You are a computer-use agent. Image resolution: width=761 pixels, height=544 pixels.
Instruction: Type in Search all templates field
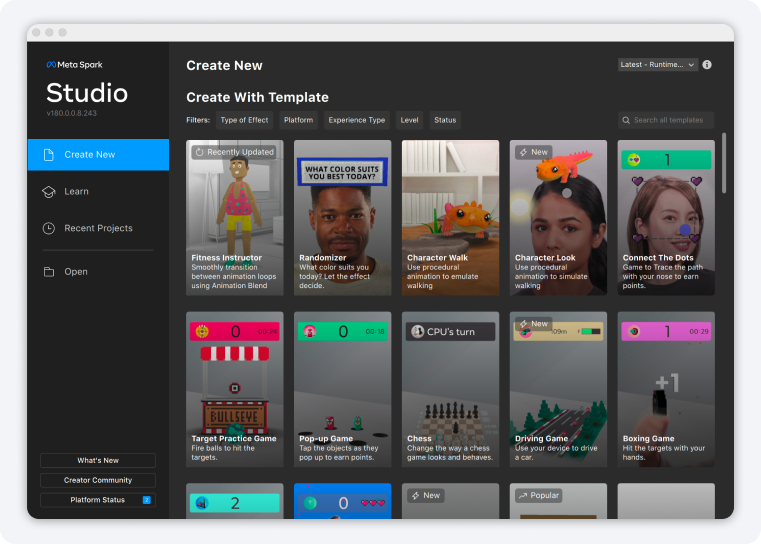(670, 120)
